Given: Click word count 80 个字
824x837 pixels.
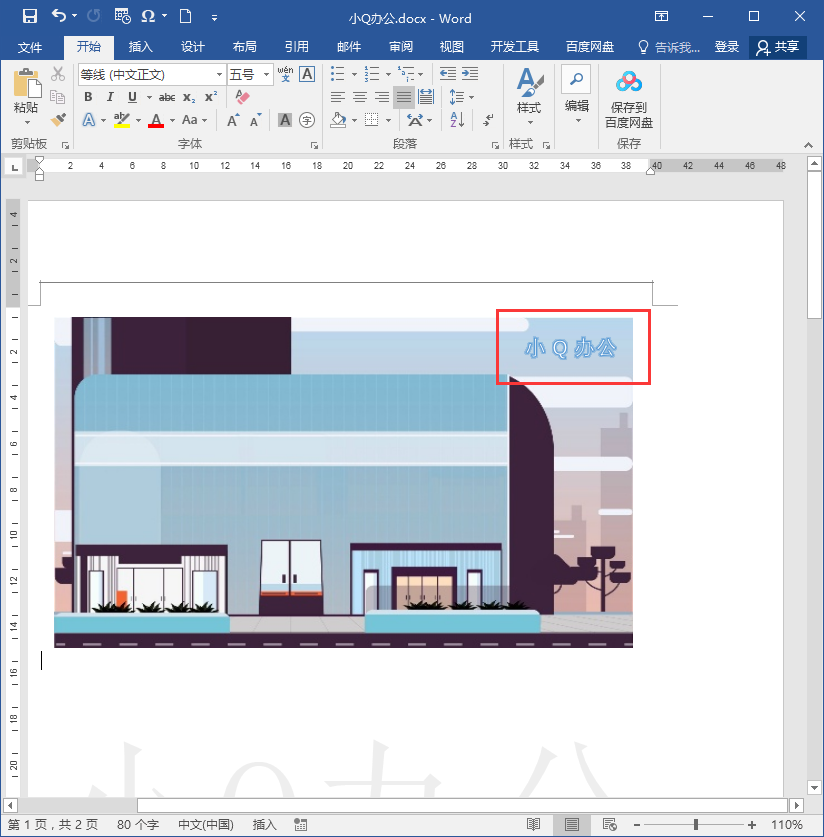Looking at the screenshot, I should (138, 824).
